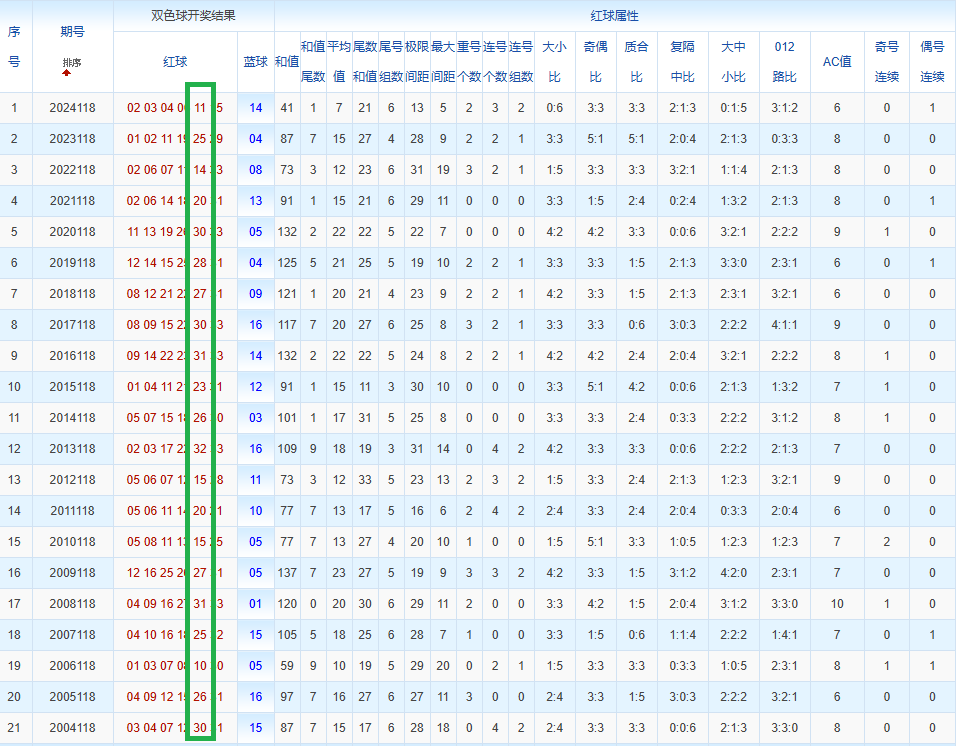The height and width of the screenshot is (746, 957).
Task: Select period number 2004118
Action: [x=73, y=728]
